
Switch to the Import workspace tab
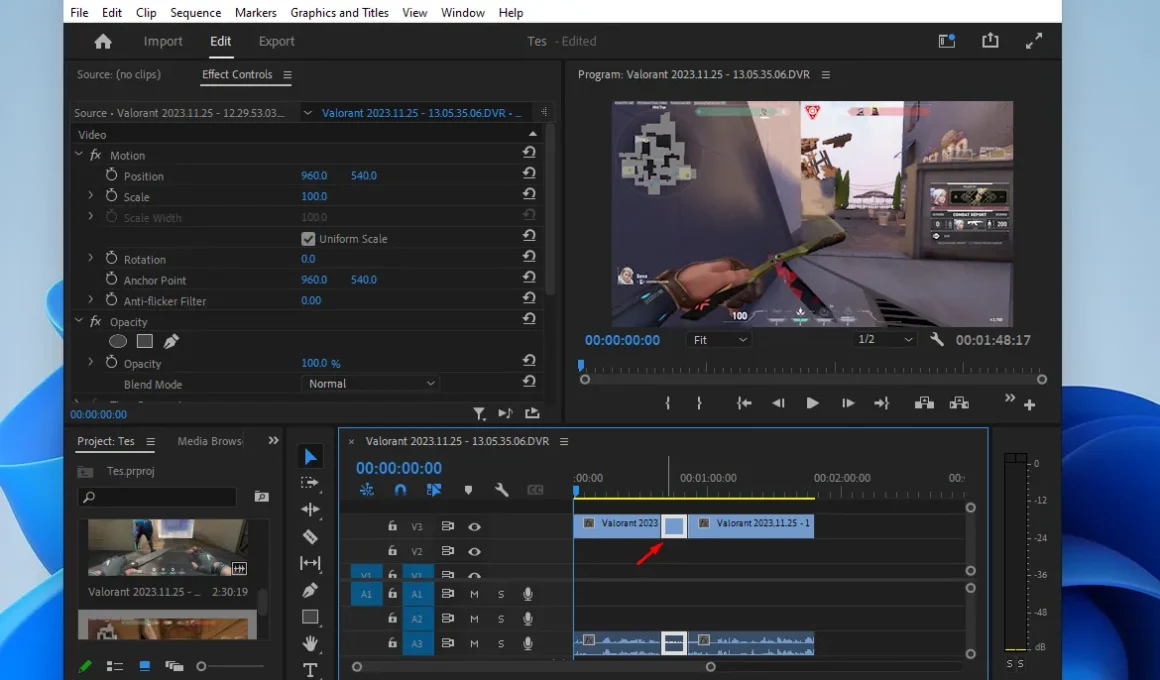pos(163,41)
